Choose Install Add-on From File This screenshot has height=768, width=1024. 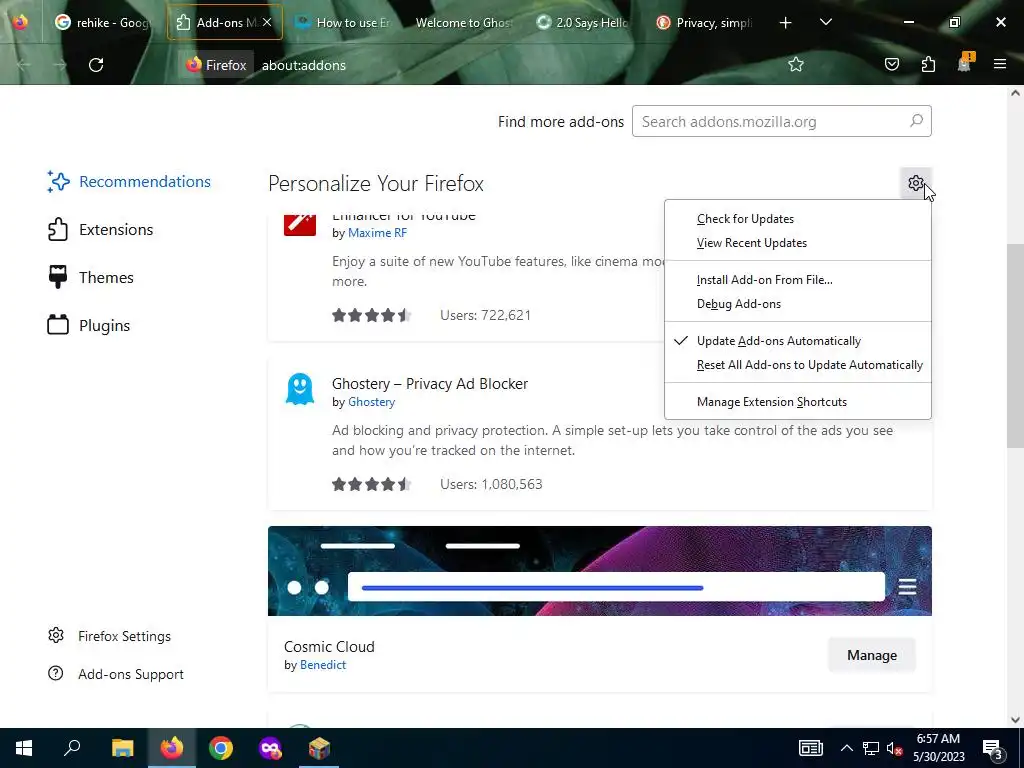[797, 280]
